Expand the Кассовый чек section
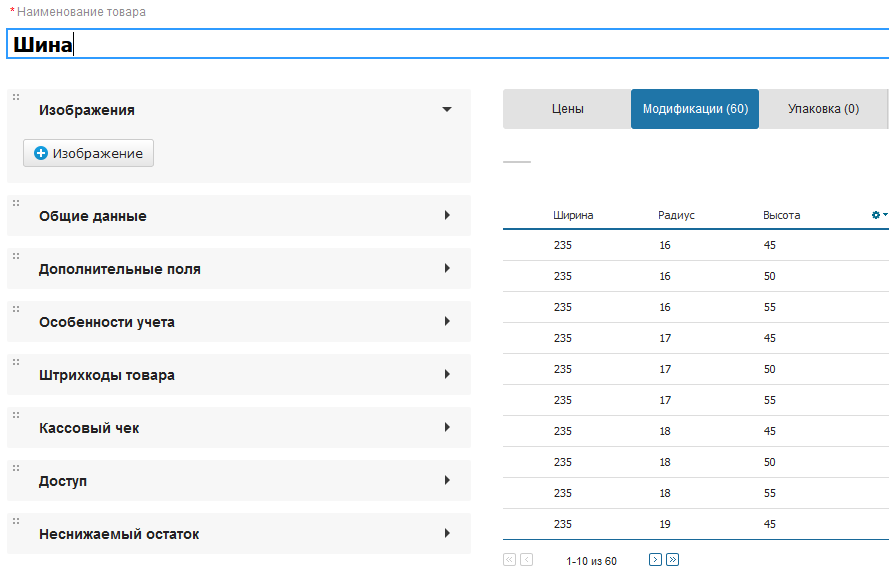The height and width of the screenshot is (581, 889). [x=447, y=427]
